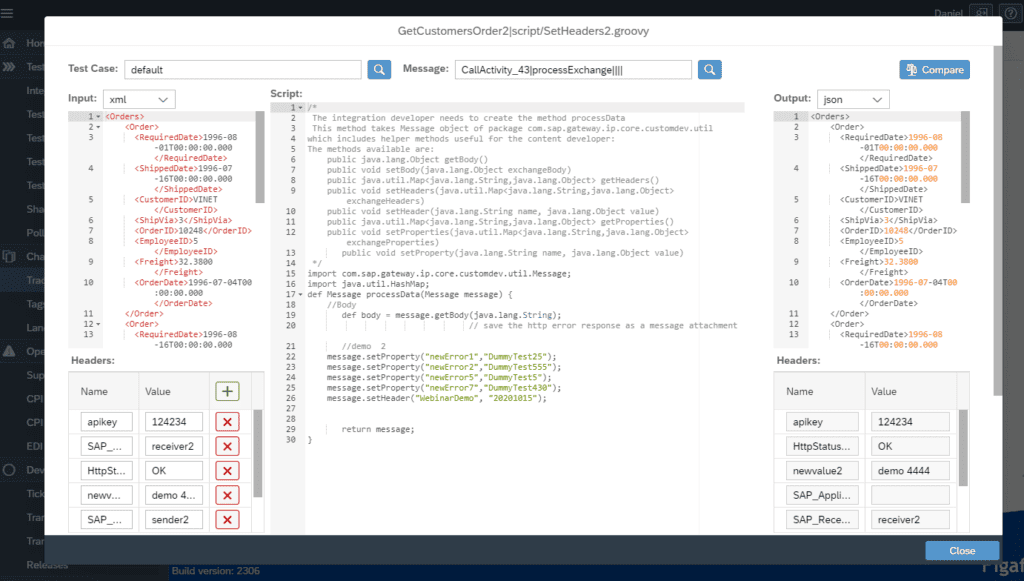Collapse Order node on input line 12
This screenshot has height=581, width=1024.
99,324
